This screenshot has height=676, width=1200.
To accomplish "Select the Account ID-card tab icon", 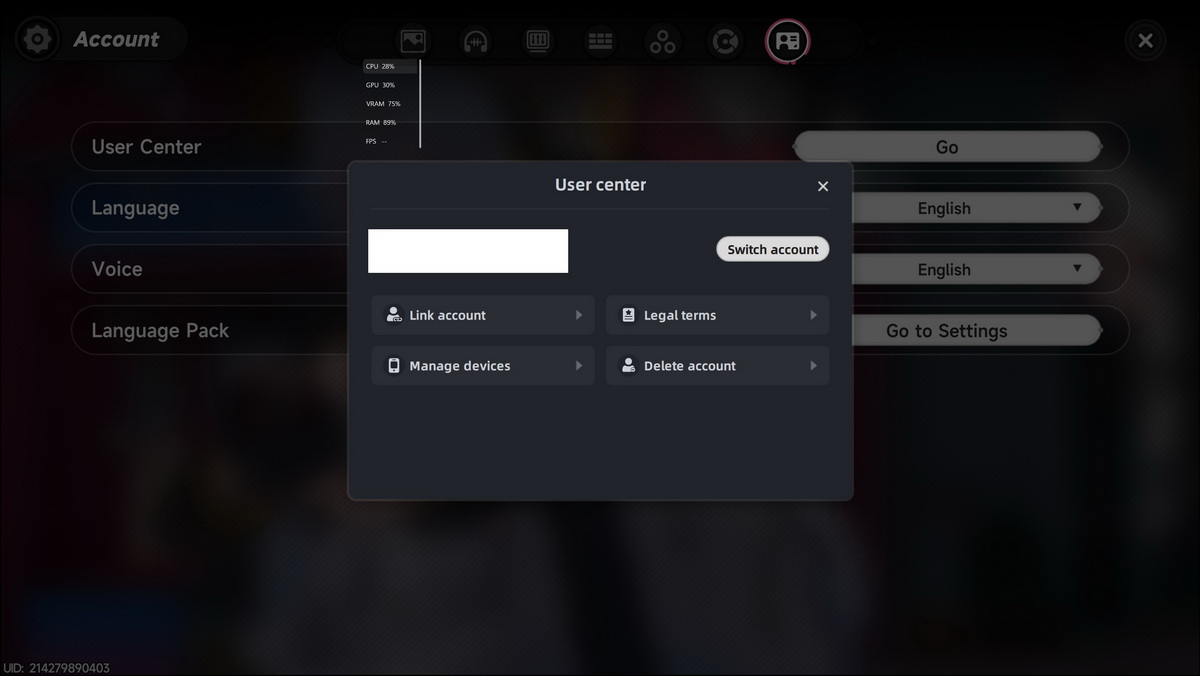I will (788, 41).
